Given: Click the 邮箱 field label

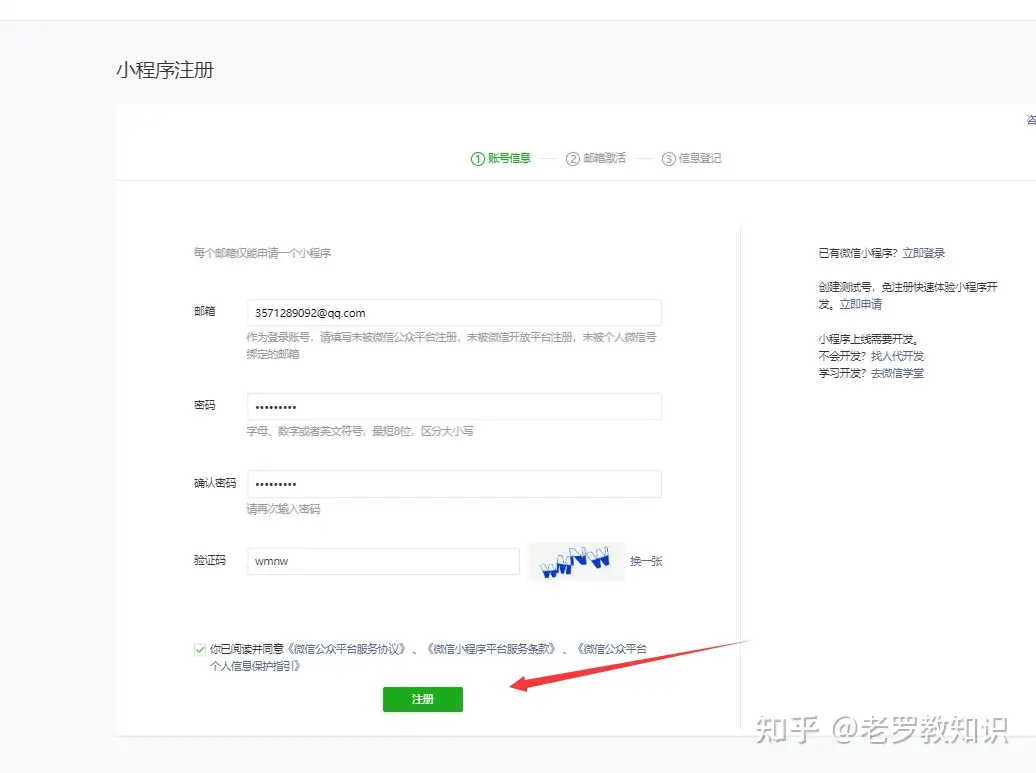Looking at the screenshot, I should (204, 311).
